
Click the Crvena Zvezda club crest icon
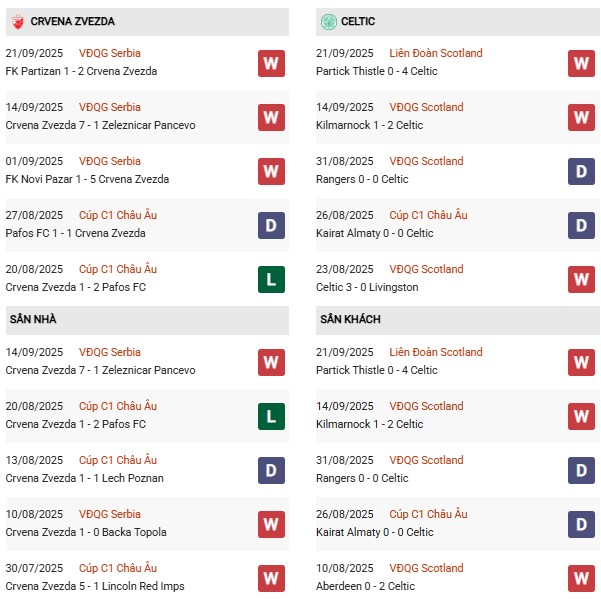pyautogui.click(x=18, y=22)
